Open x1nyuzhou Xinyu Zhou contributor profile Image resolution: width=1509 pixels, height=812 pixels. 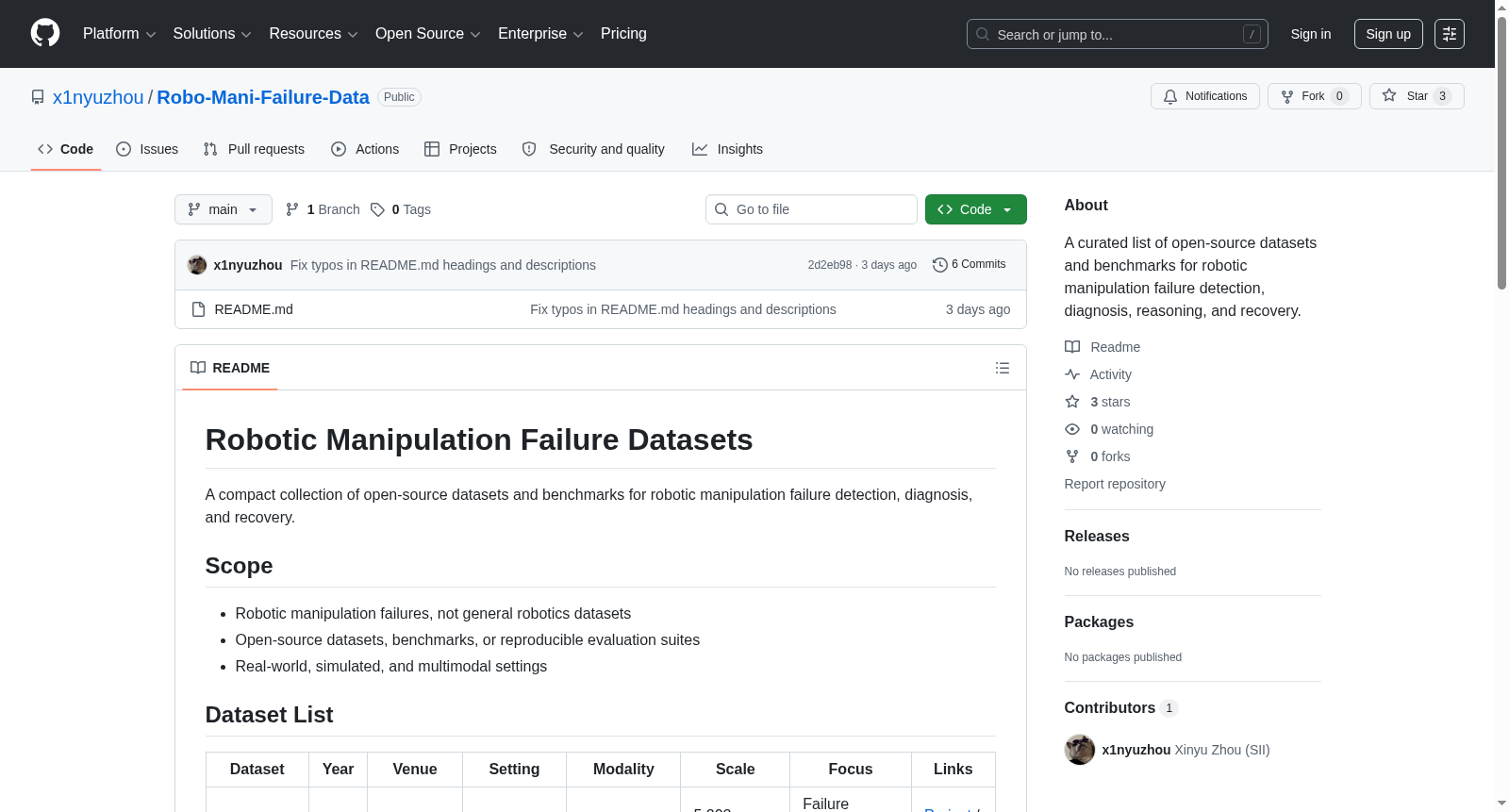[x=1186, y=750]
